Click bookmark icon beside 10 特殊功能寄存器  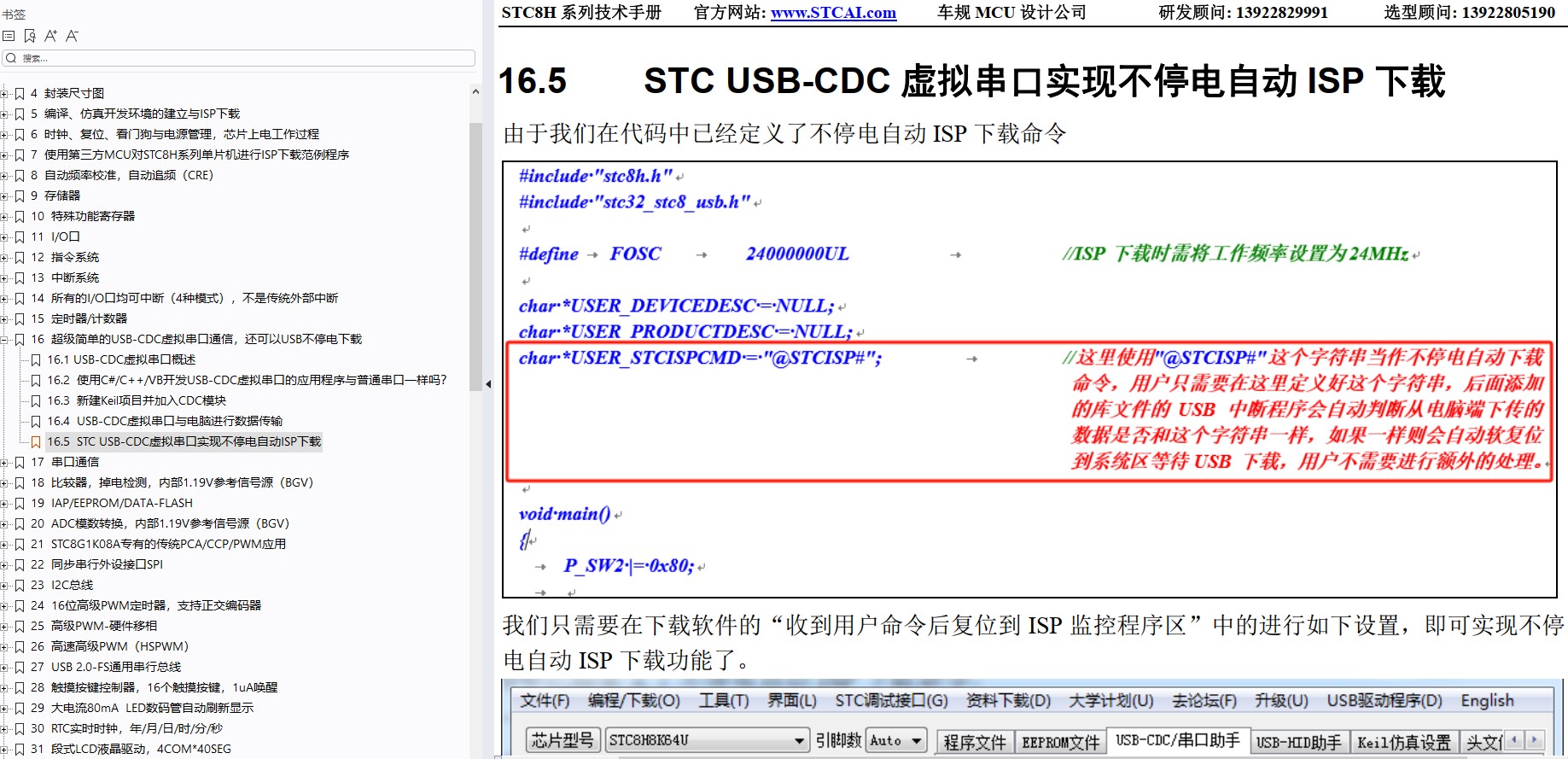pos(20,216)
